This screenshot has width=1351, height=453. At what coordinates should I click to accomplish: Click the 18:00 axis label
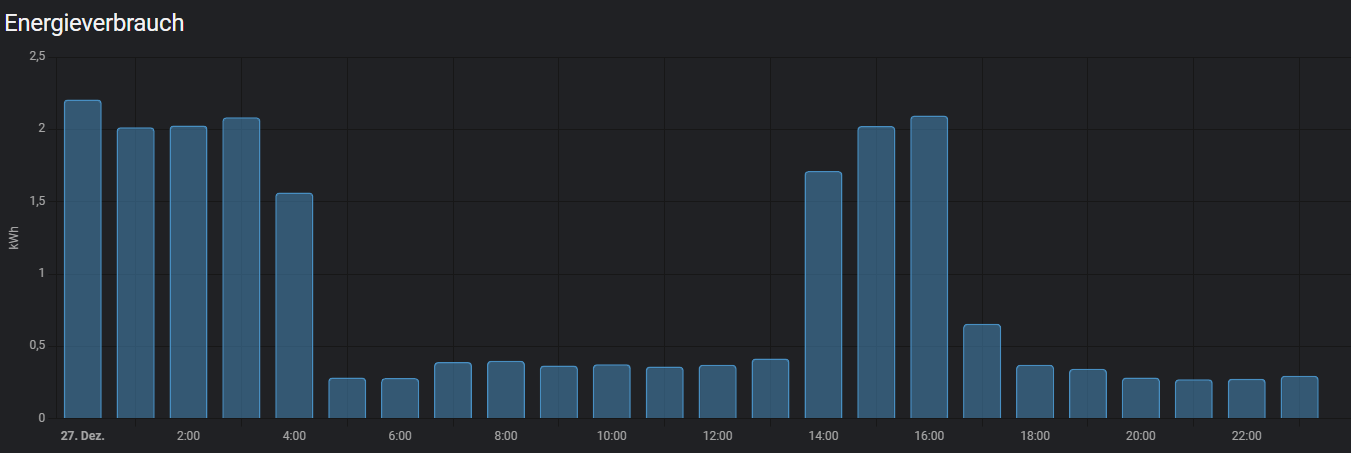coord(1035,436)
